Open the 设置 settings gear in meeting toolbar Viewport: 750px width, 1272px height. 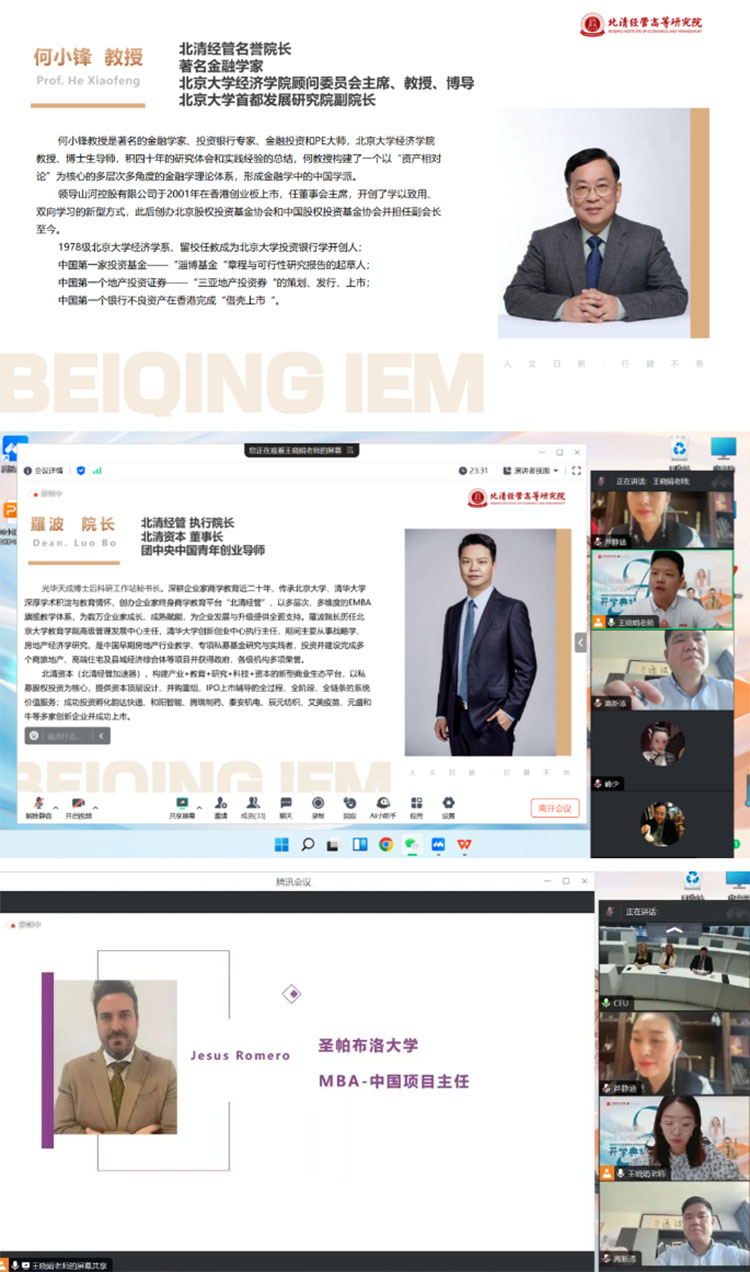point(448,803)
